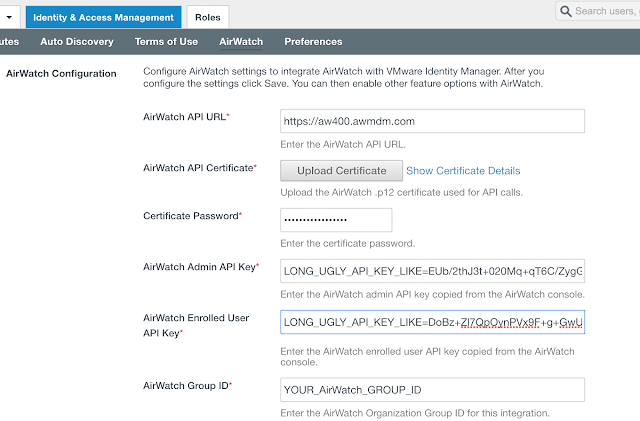Click the search magnifier icon

566,11
